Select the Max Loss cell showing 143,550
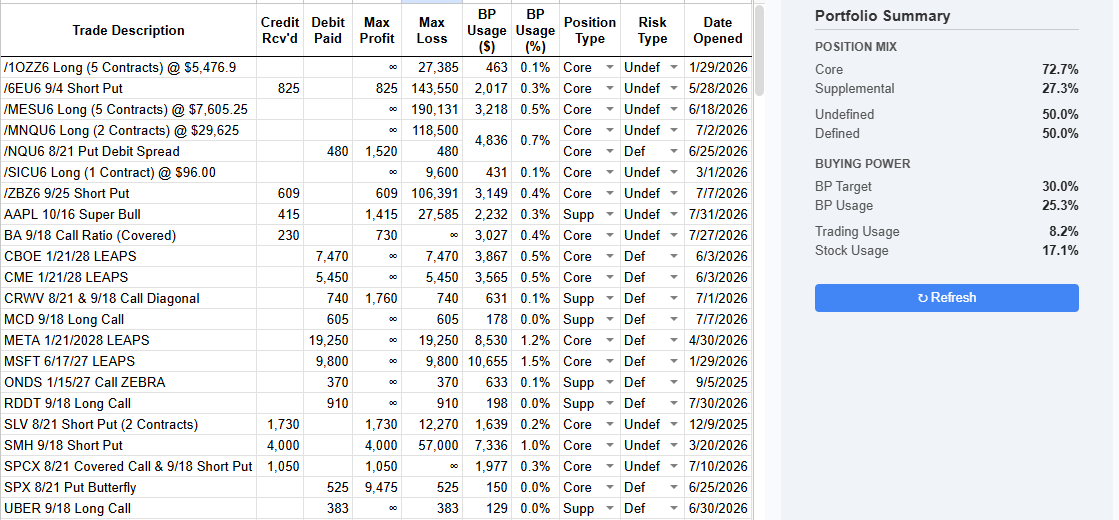Viewport: 1119px width, 520px height. click(432, 88)
